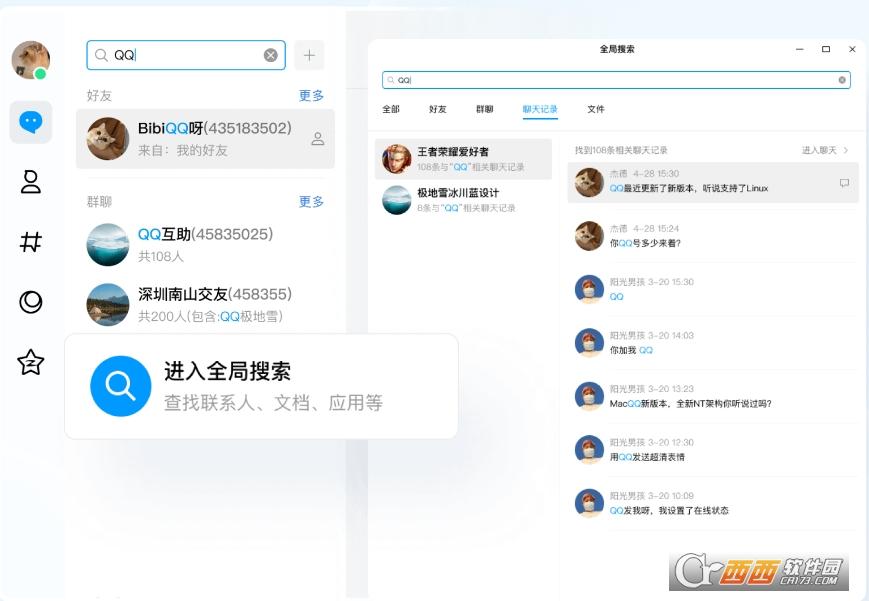Viewport: 869px width, 601px height.
Task: Minimize the 全局搜索 window
Action: (x=800, y=49)
